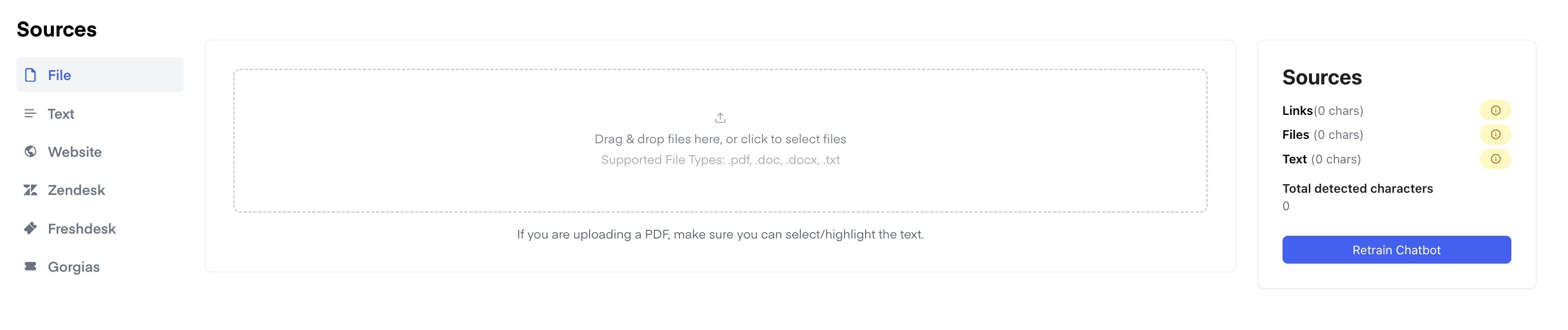Click the Gorgias logo icon
This screenshot has height=330, width=1568.
tap(31, 266)
